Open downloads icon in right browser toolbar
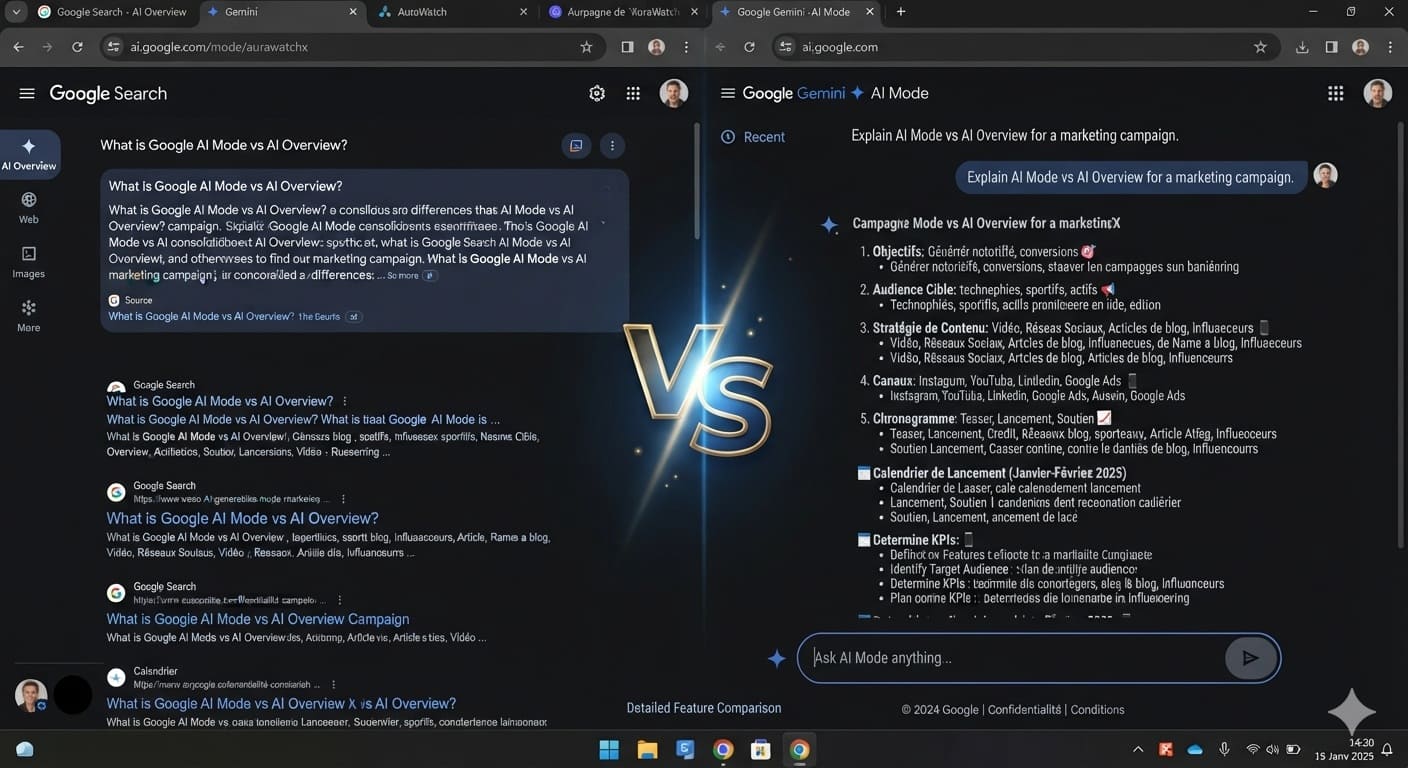1408x768 pixels. [1302, 47]
